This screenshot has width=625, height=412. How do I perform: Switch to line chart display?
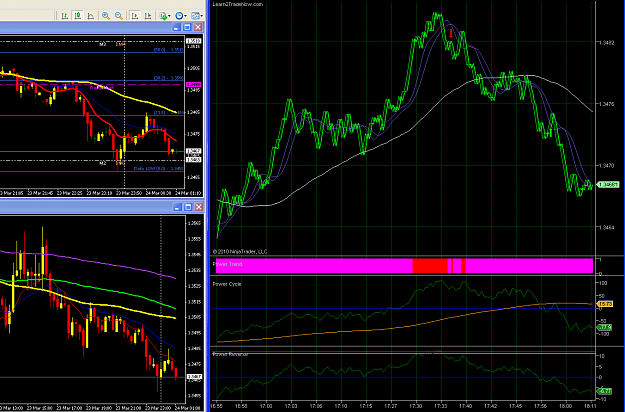point(90,16)
